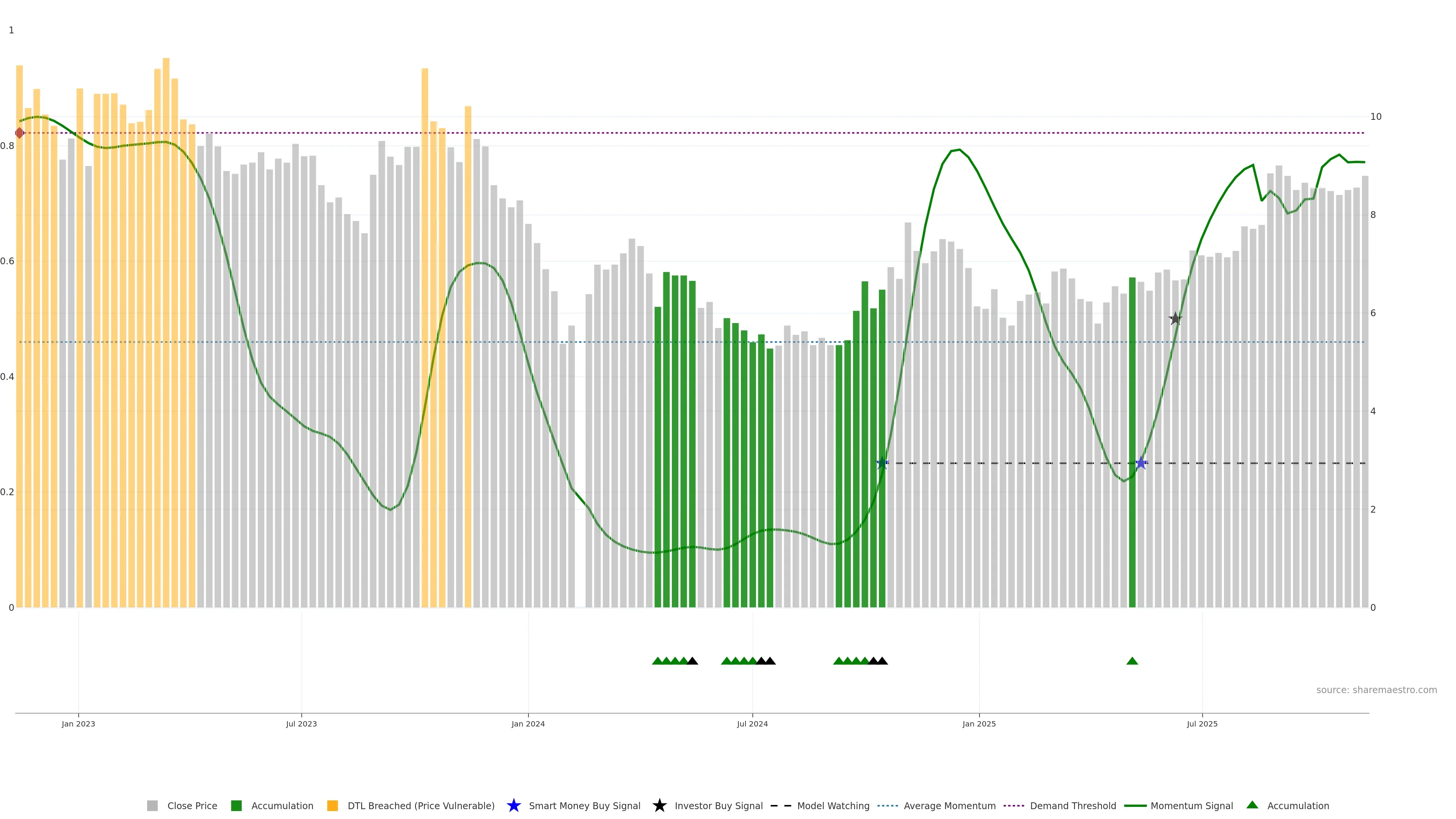
Task: Toggle Average Momentum legend entry
Action: point(949,806)
